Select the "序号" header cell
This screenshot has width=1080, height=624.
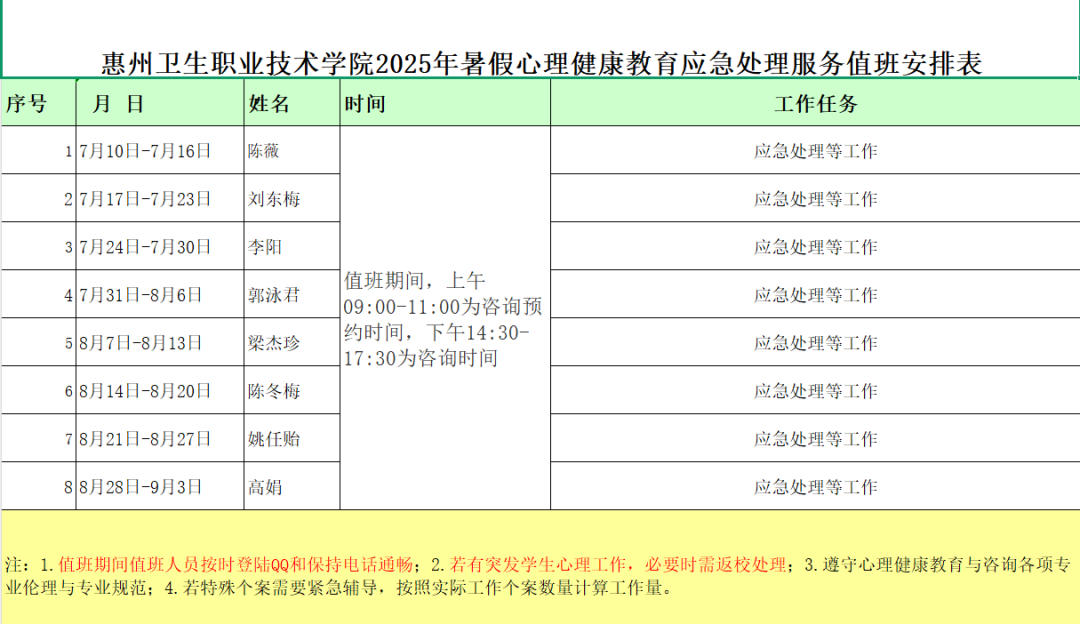tap(38, 104)
